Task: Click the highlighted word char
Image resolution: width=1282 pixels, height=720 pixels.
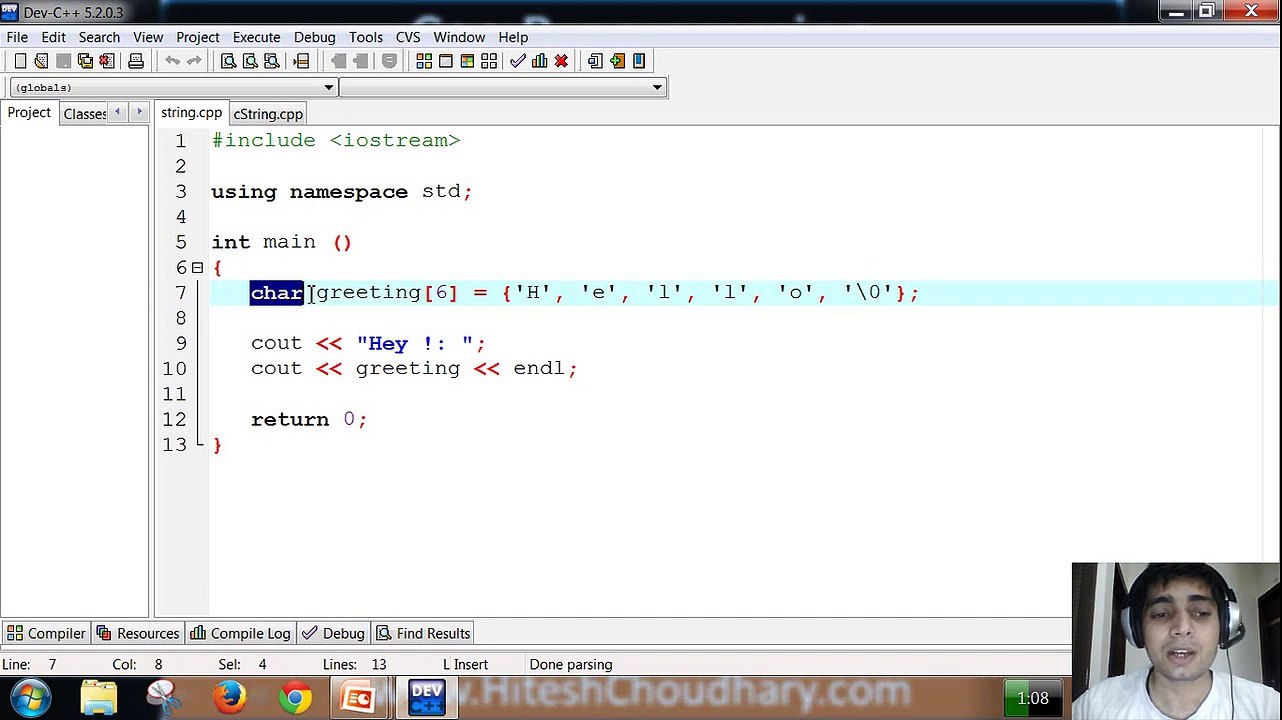Action: click(277, 292)
